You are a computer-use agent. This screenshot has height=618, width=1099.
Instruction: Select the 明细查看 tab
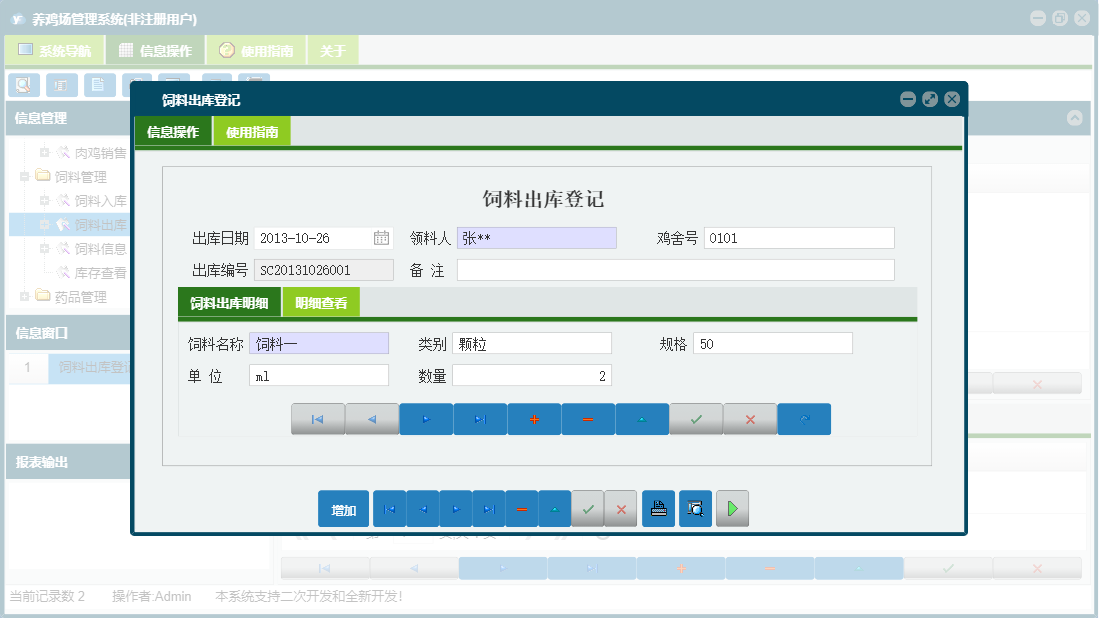click(321, 303)
